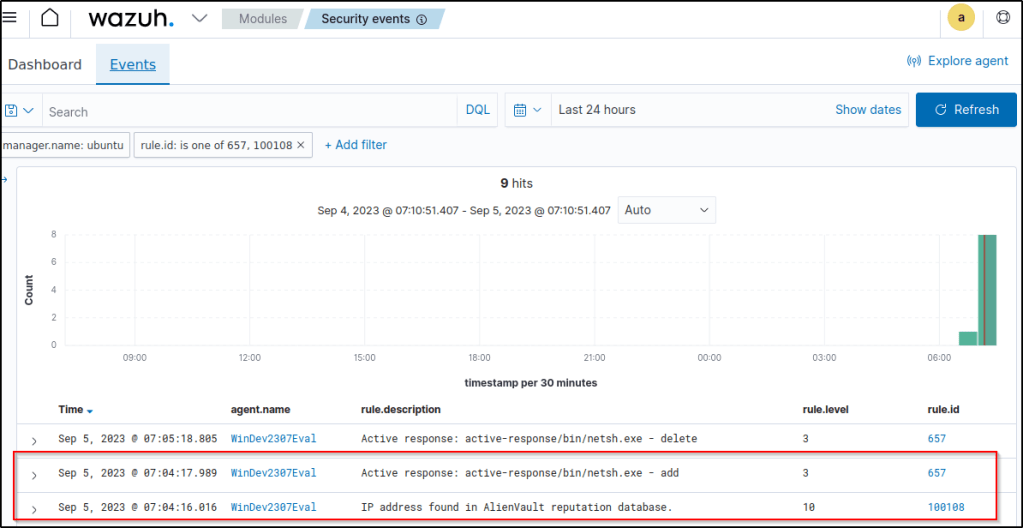
Task: Open the calendar quick date menu
Action: [x=527, y=110]
